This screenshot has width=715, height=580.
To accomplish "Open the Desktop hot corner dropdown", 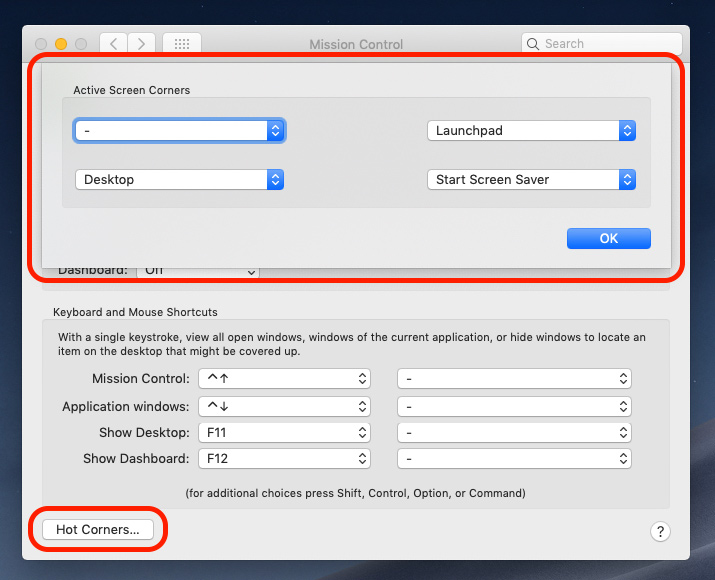I will (x=179, y=180).
